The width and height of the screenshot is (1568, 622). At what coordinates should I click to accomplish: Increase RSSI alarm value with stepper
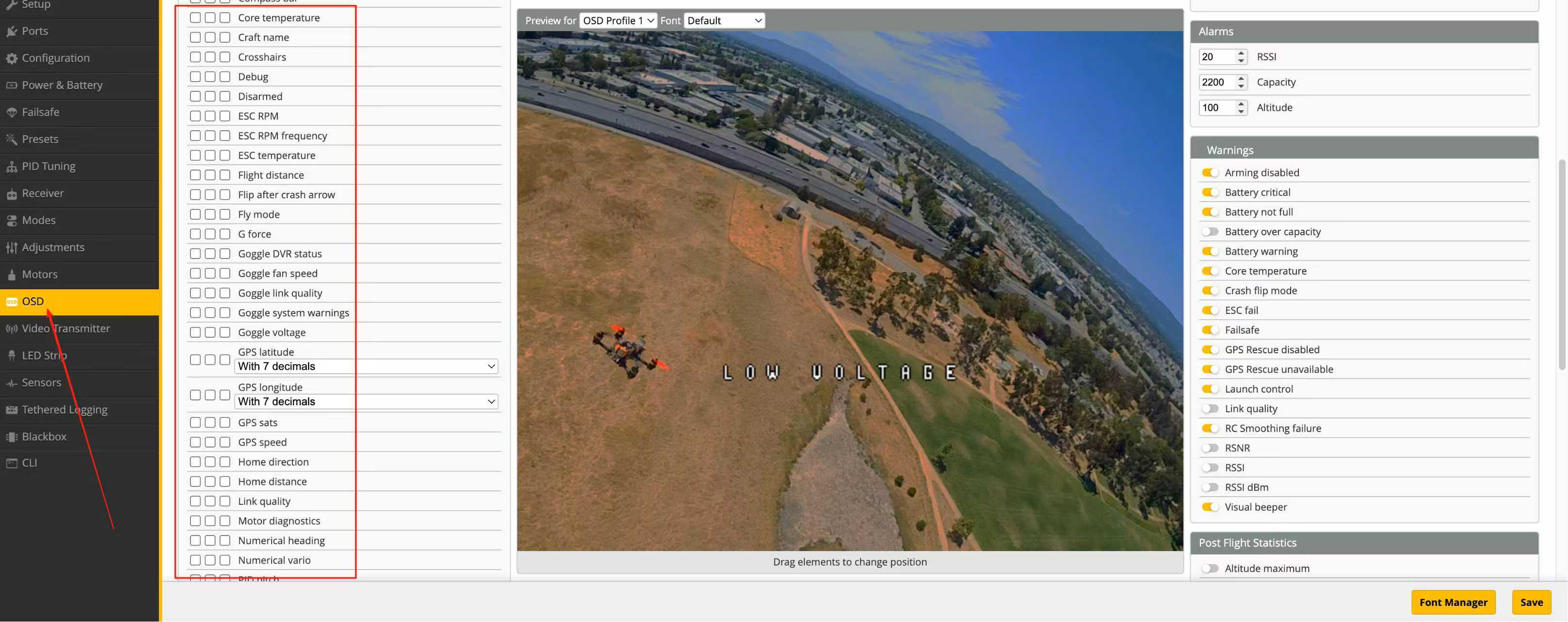(x=1241, y=53)
